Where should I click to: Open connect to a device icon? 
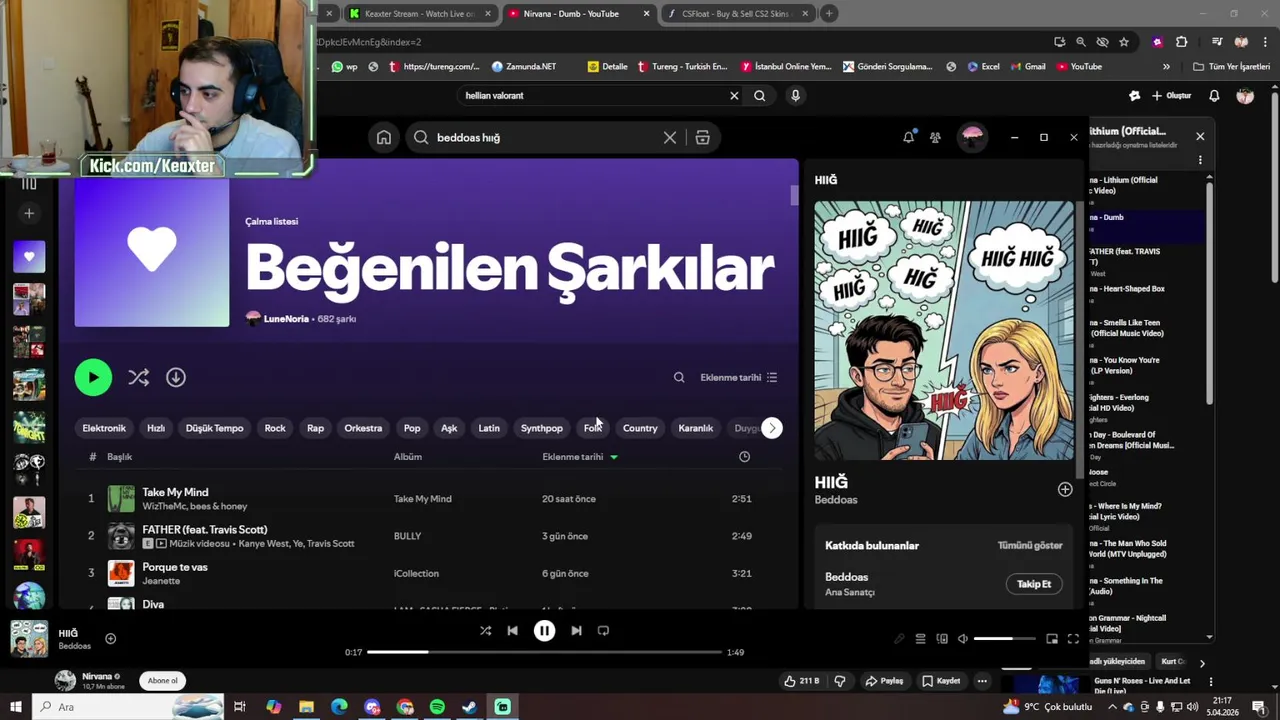click(x=942, y=639)
